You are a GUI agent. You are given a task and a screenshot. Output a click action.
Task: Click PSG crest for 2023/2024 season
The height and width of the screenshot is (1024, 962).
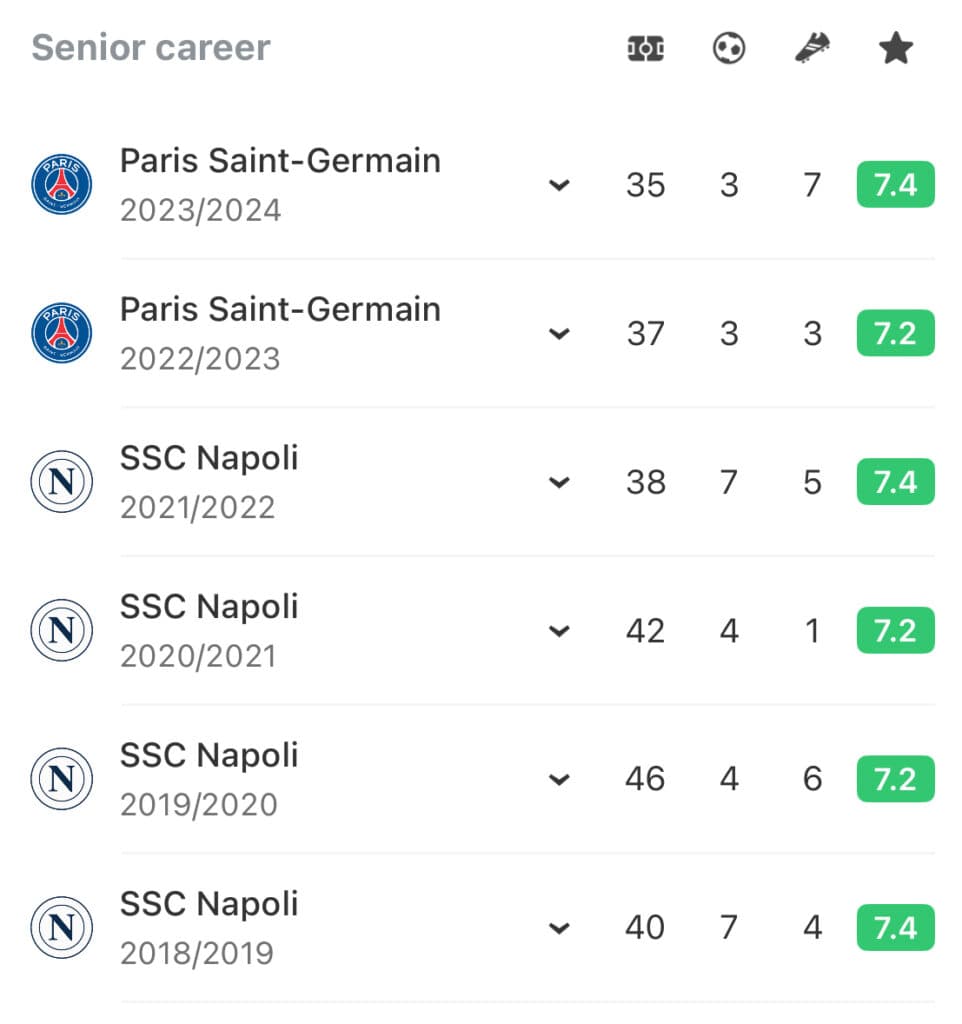pos(61,184)
